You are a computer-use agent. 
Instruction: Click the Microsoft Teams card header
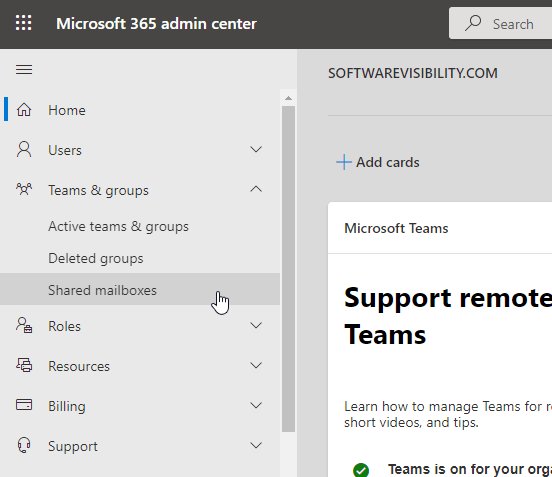[x=396, y=228]
